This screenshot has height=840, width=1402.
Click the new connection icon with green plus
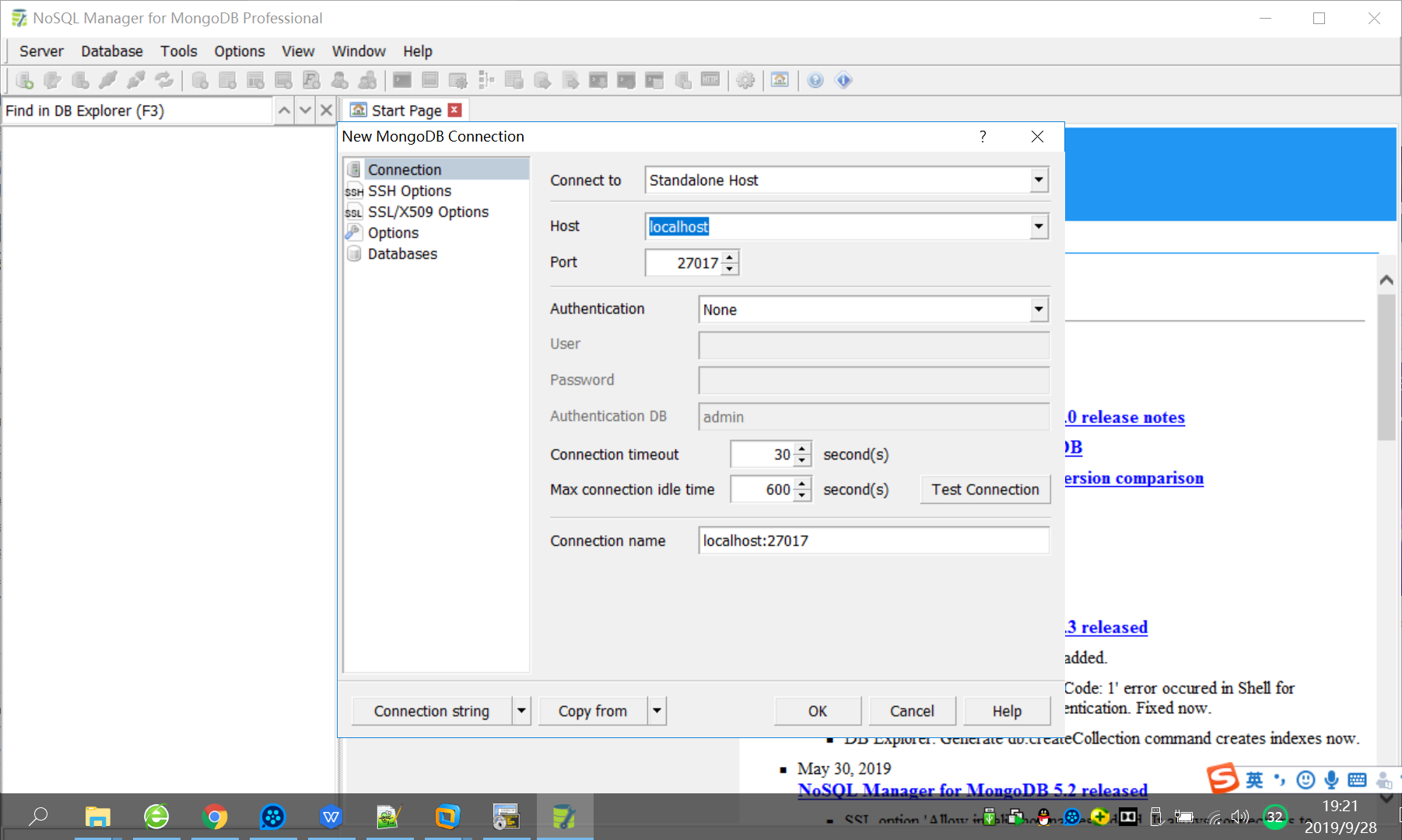click(x=24, y=80)
